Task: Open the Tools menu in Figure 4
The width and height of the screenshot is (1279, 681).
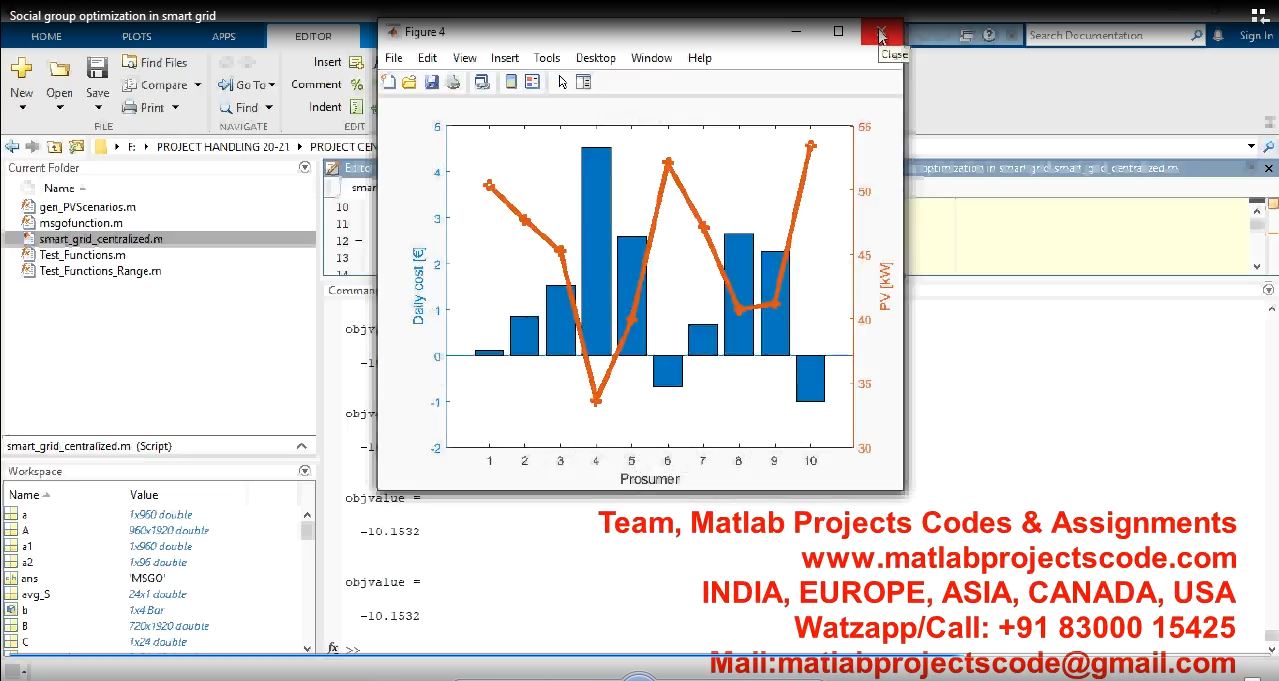Action: click(x=546, y=58)
